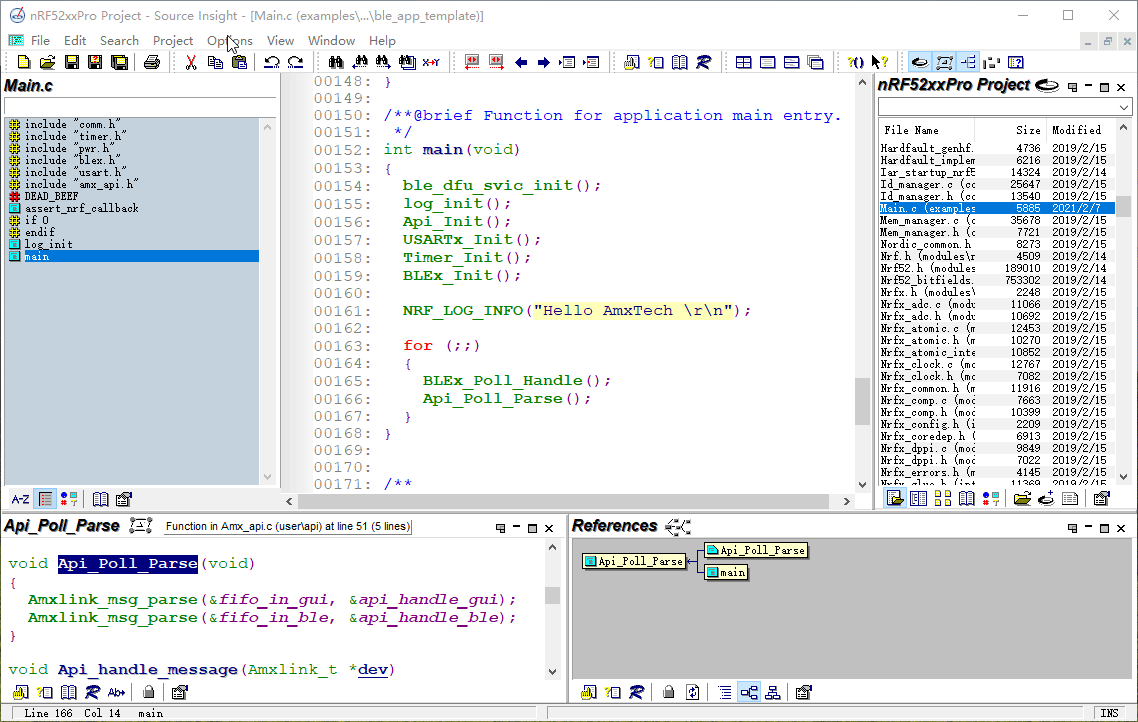Select Mem_manager.c in project file list

996,221
